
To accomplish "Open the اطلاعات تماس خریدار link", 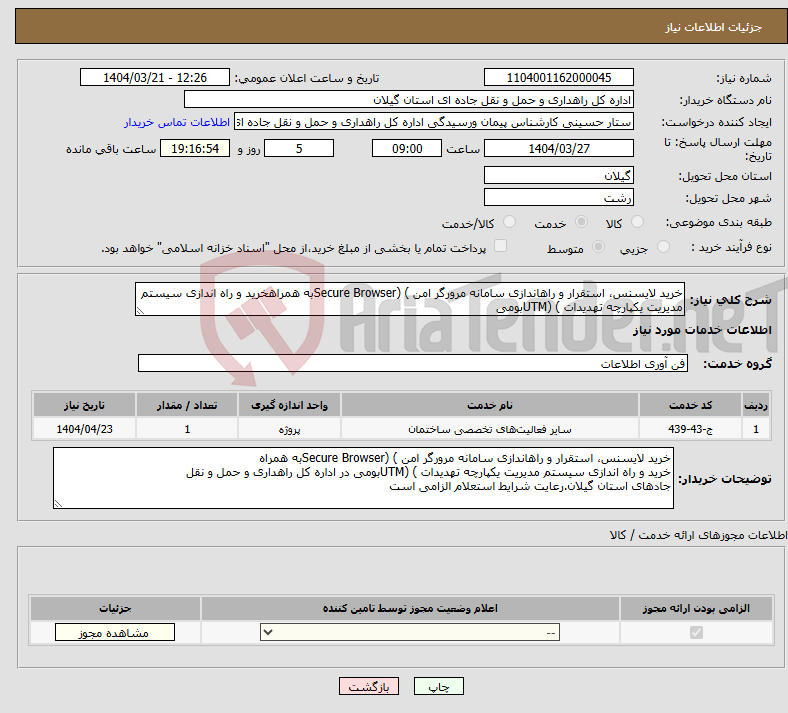I will click(177, 122).
